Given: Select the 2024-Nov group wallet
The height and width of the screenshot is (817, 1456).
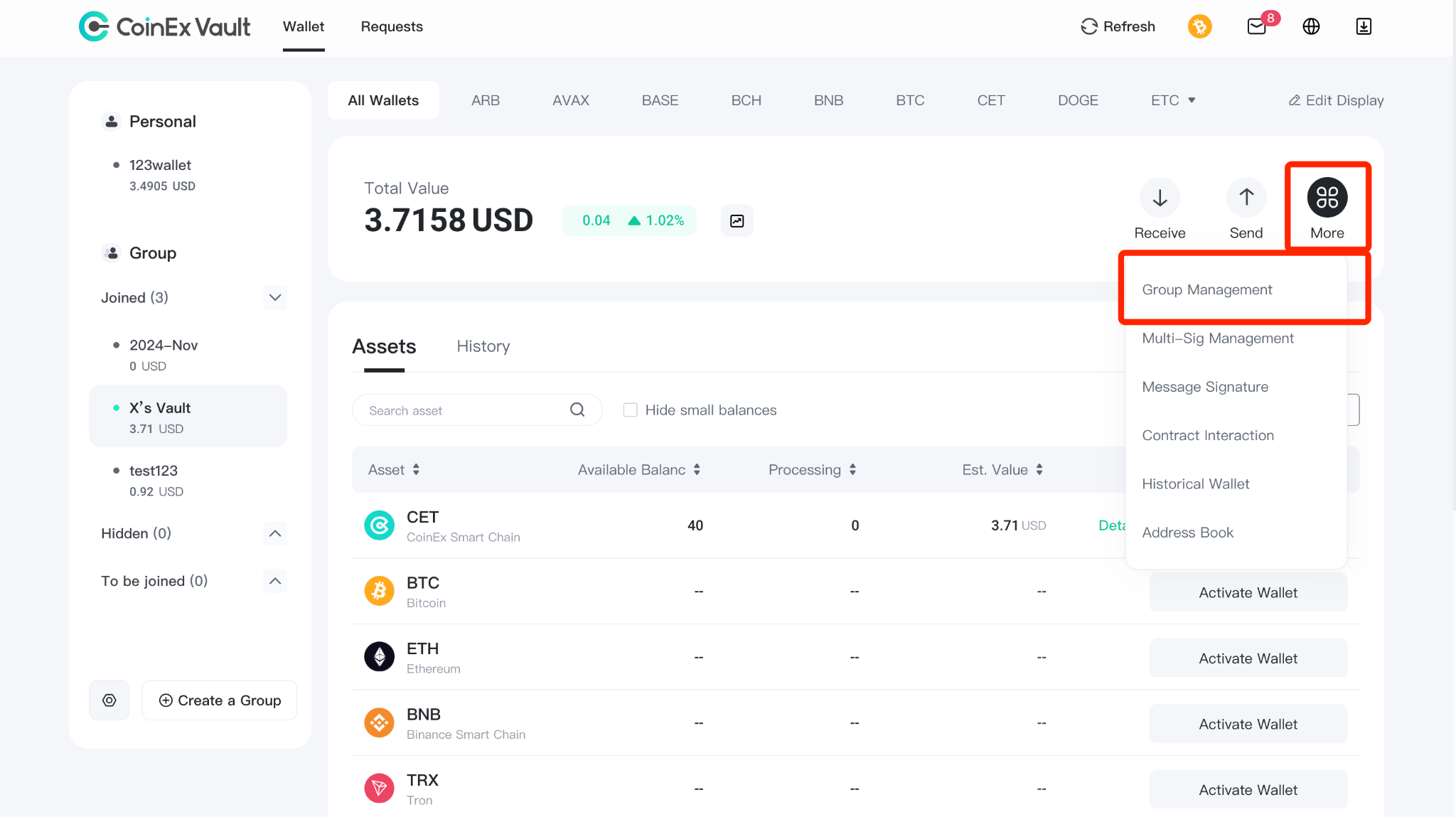Looking at the screenshot, I should click(188, 355).
